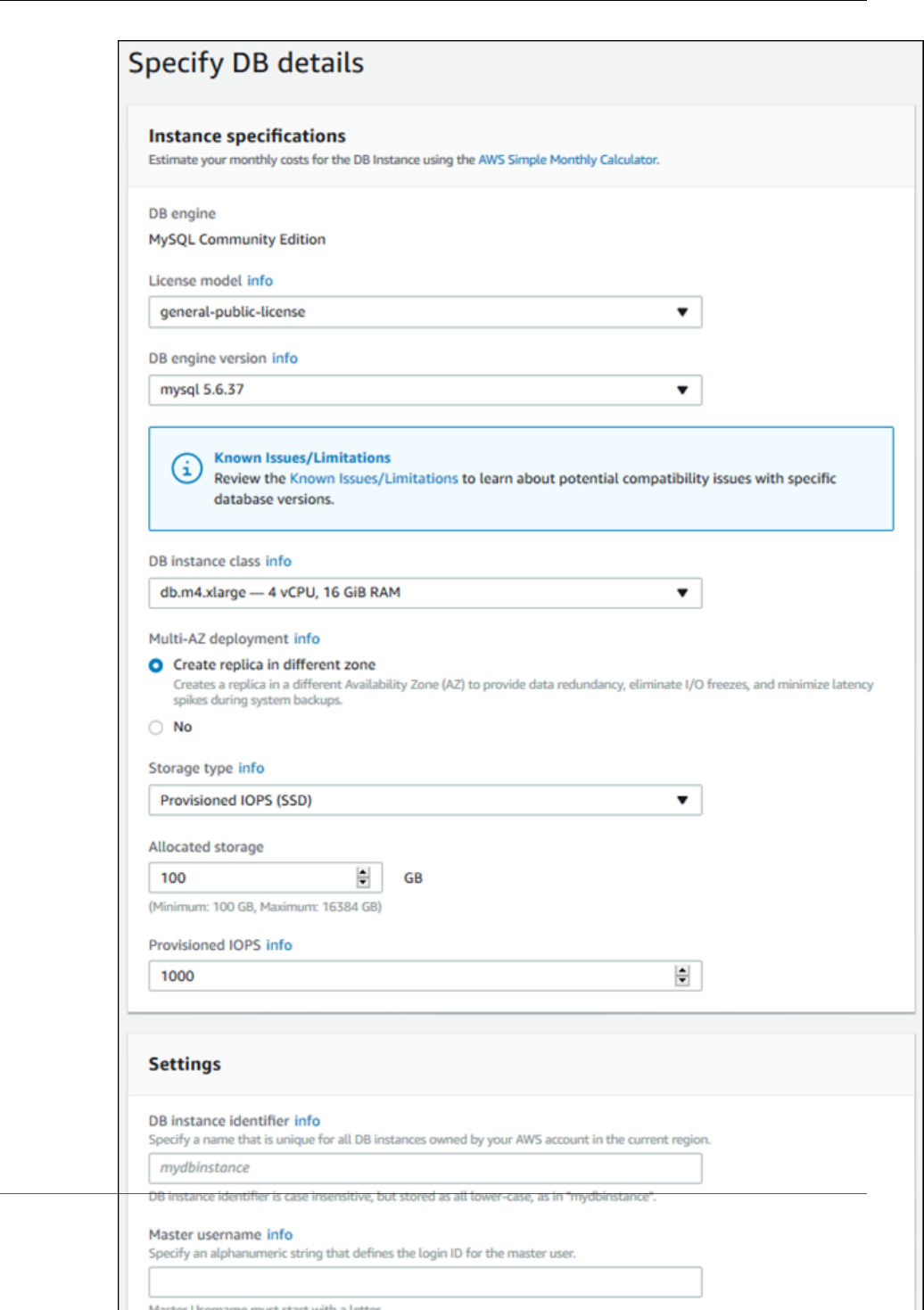Click the Allocated storage value field
Screen dimensions: 924x1310
pyautogui.click(x=254, y=877)
